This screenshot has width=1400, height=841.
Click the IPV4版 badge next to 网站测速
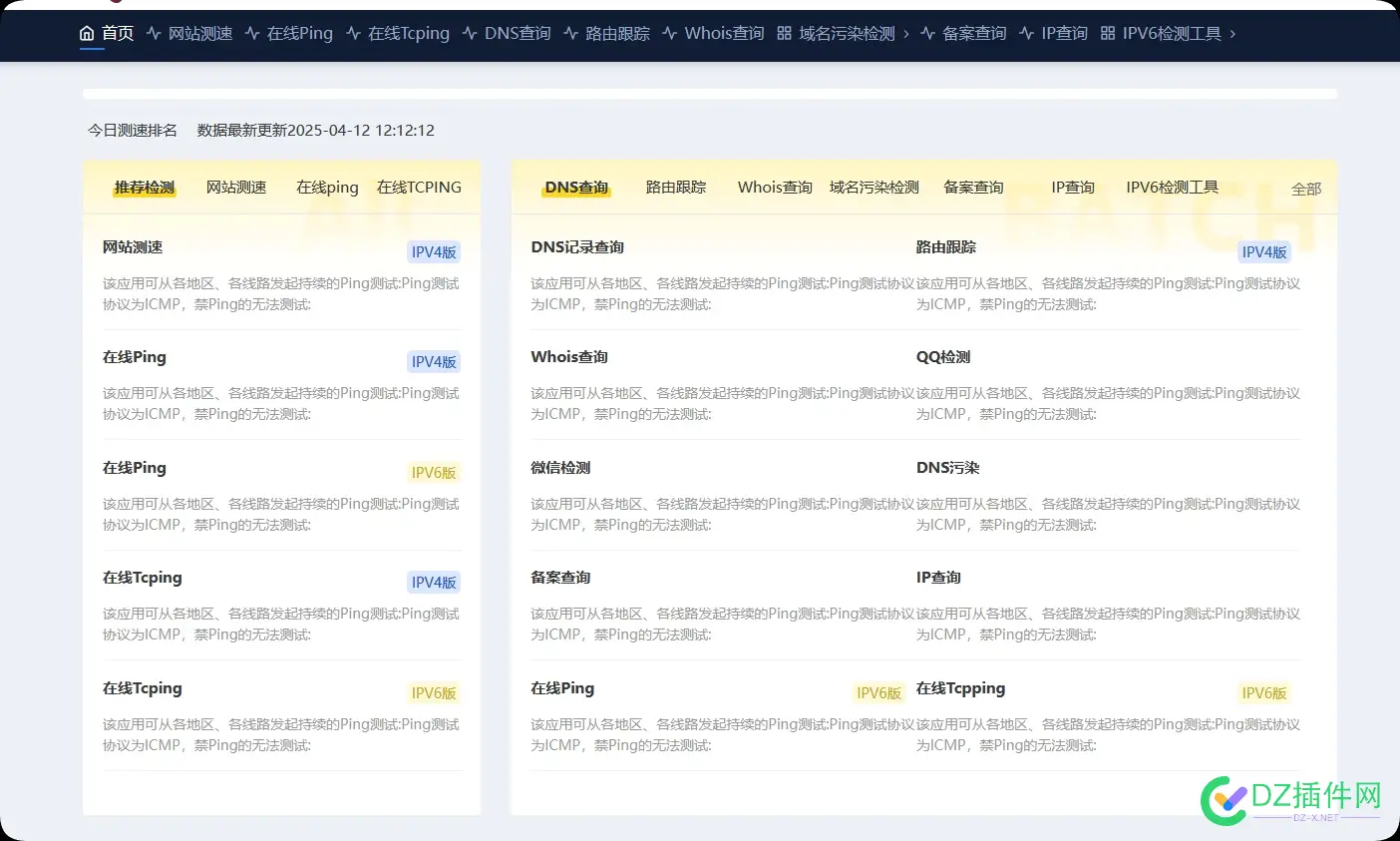(x=434, y=251)
